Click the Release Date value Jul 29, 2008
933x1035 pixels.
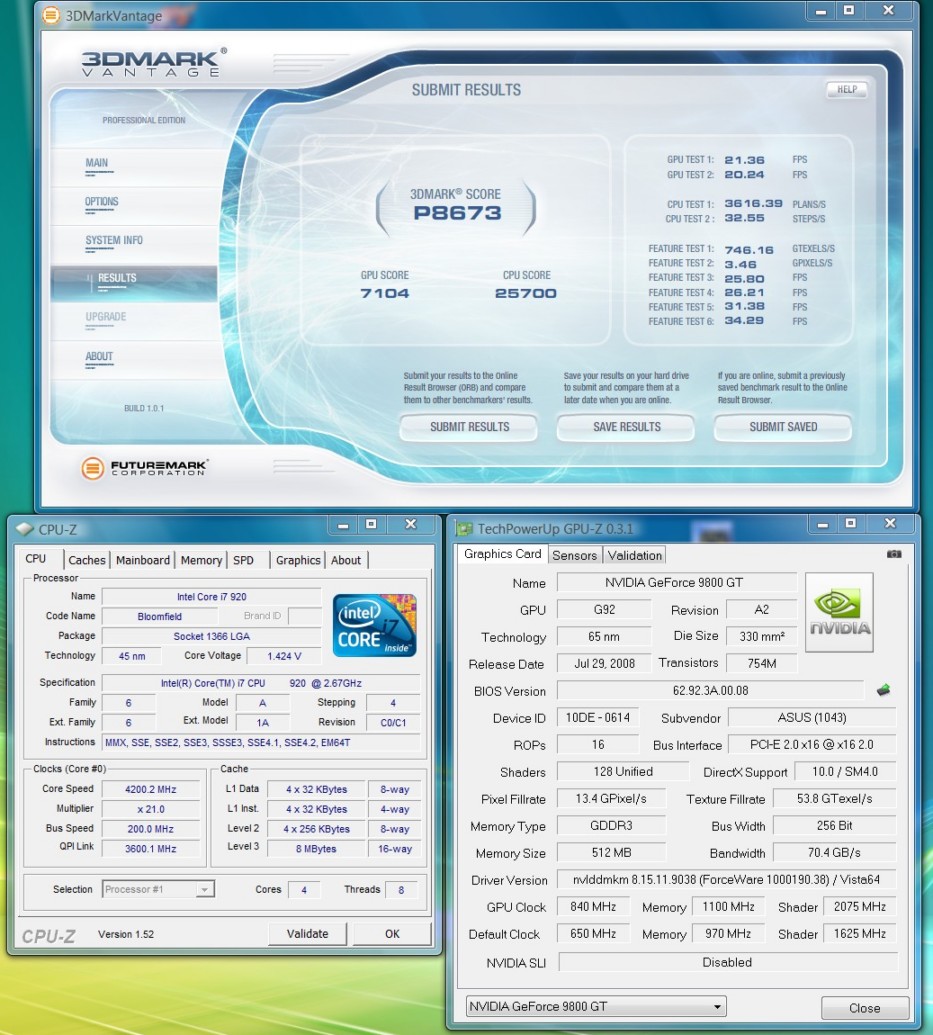[604, 663]
